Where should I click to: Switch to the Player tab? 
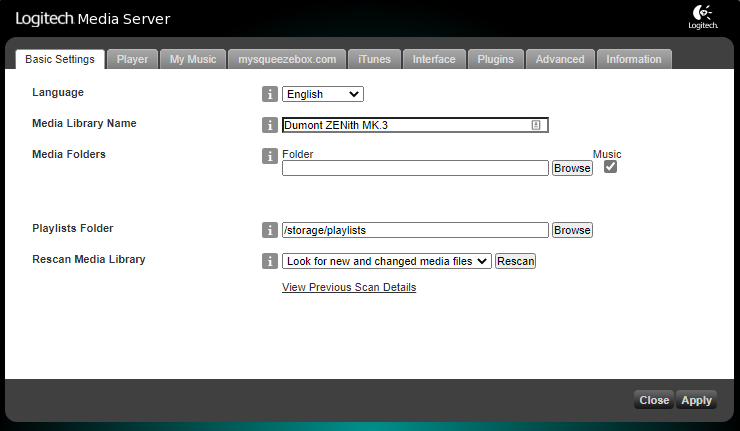(x=132, y=59)
